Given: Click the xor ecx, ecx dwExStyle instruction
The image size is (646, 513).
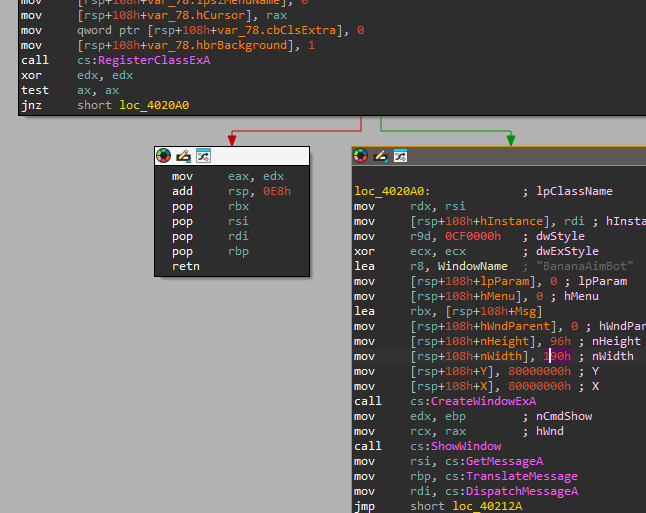Looking at the screenshot, I should coord(410,251).
